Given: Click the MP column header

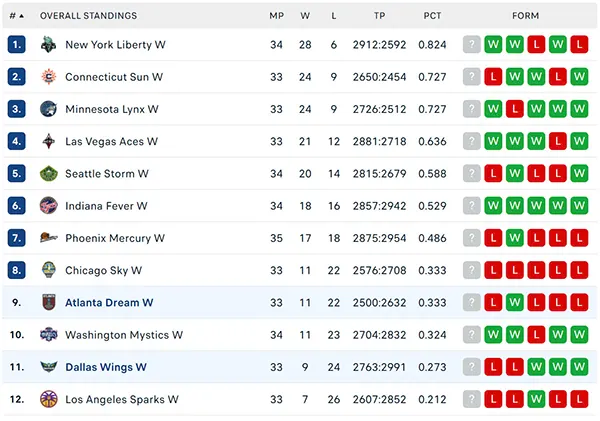Looking at the screenshot, I should click(x=276, y=16).
